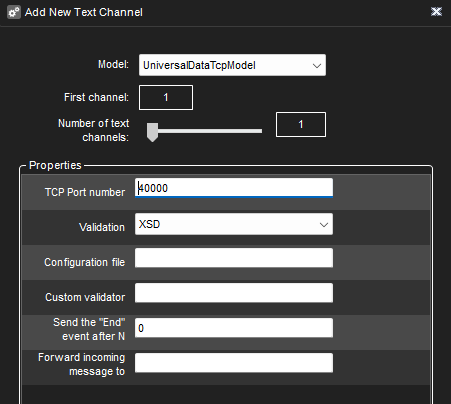Screen dimensions: 451x404
Task: Click the Configuration file input field
Action: (234, 258)
